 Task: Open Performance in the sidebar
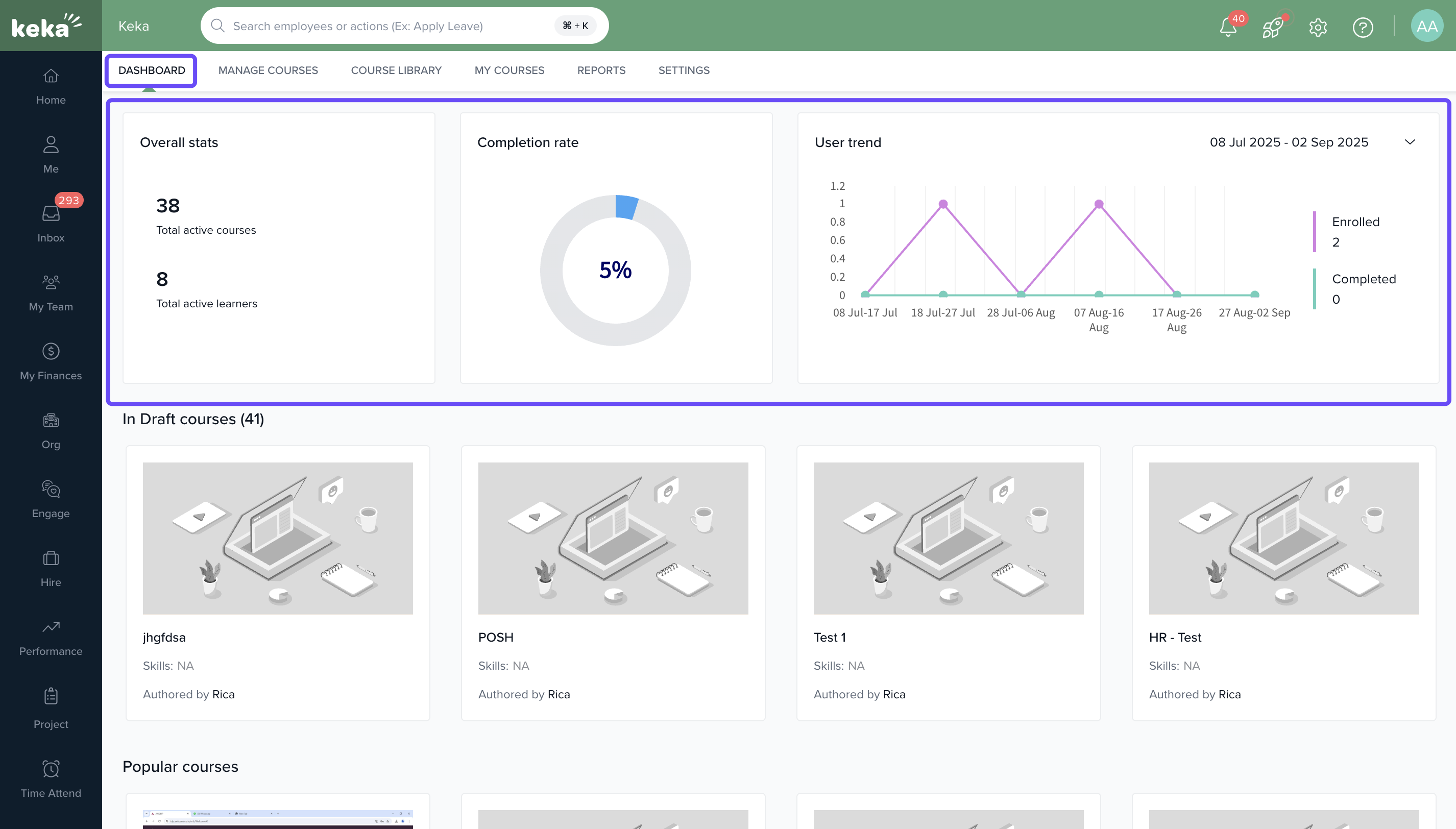pyautogui.click(x=51, y=637)
